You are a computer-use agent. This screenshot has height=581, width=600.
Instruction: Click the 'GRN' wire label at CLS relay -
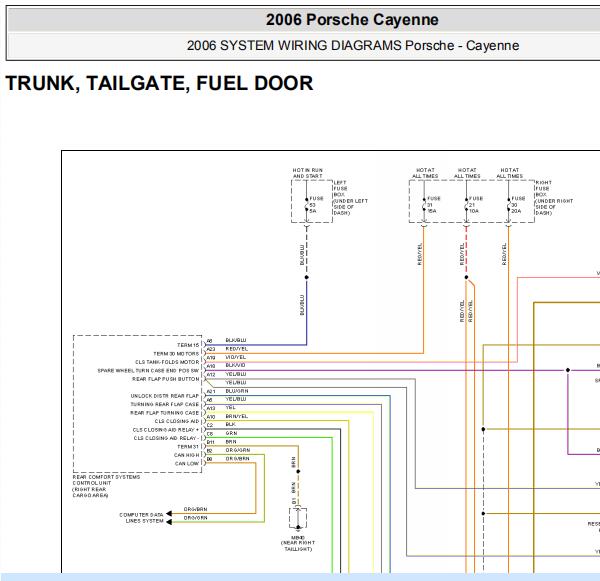coord(231,433)
